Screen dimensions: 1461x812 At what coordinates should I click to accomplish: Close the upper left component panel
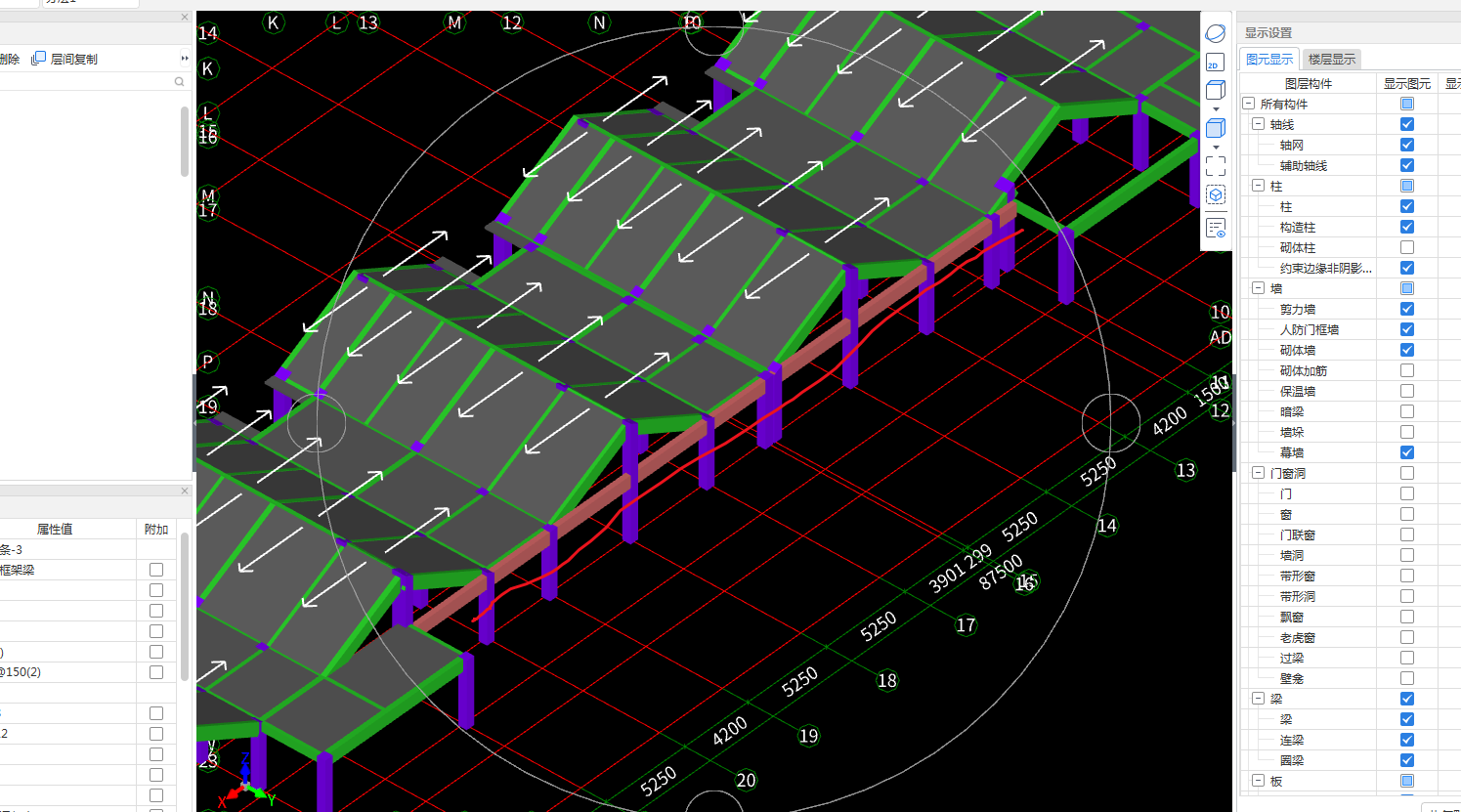tap(185, 17)
